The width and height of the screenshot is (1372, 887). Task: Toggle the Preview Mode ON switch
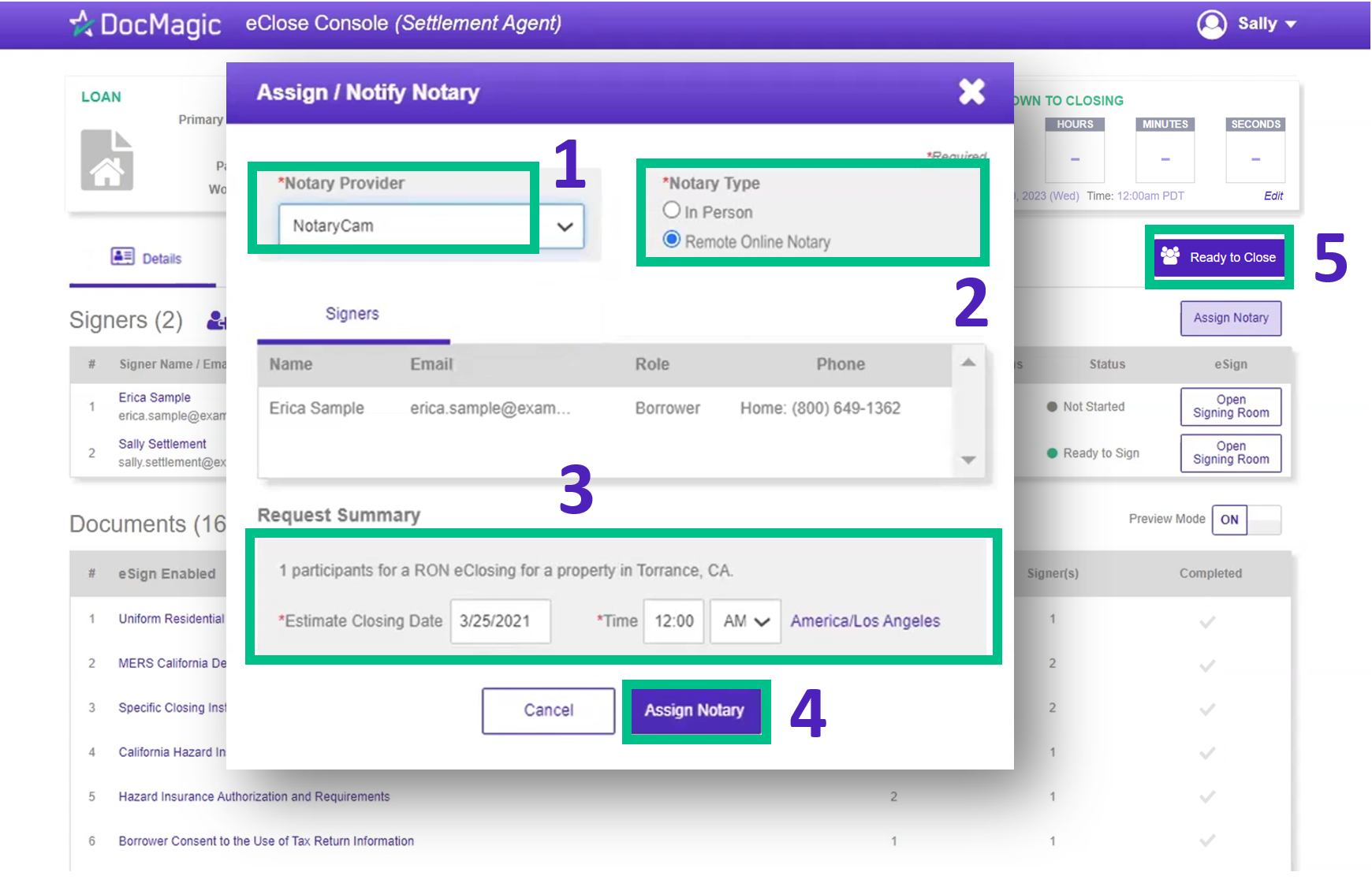pos(1246,520)
